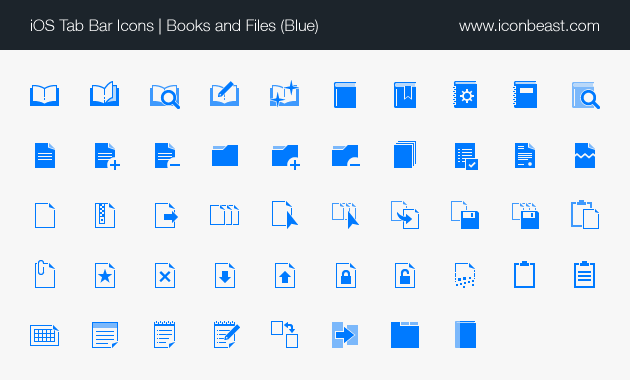Click the clipboard with text lines icon
Screen dimensions: 630x380
[585, 275]
